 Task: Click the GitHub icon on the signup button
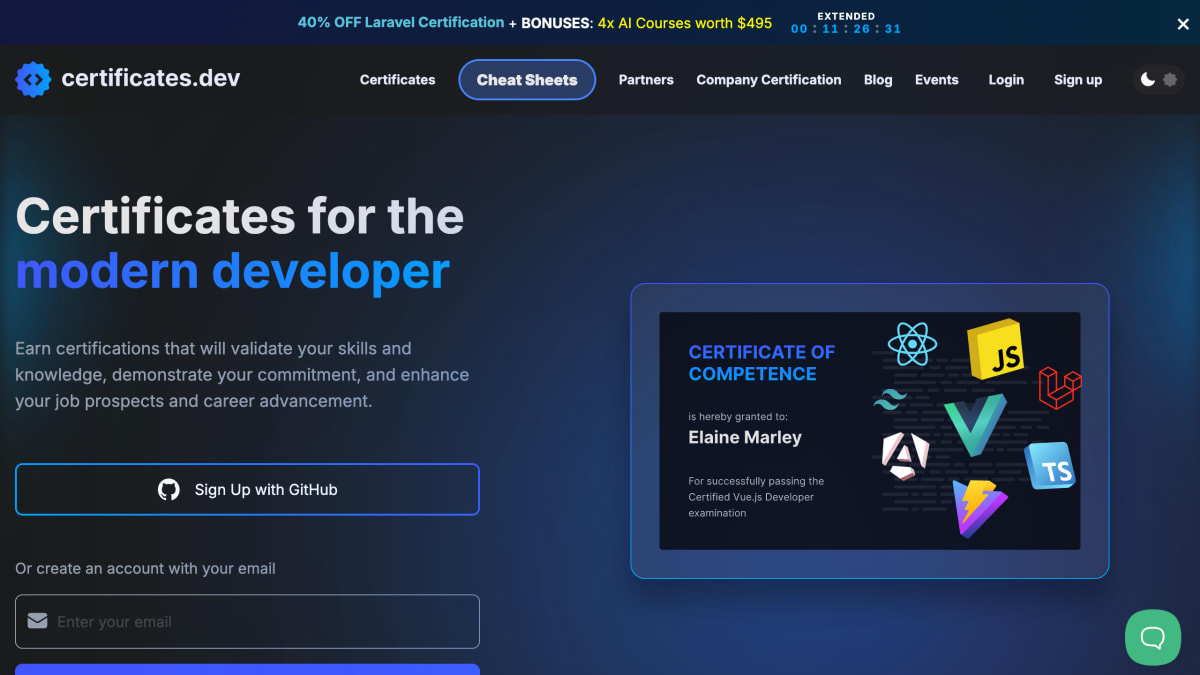[169, 489]
